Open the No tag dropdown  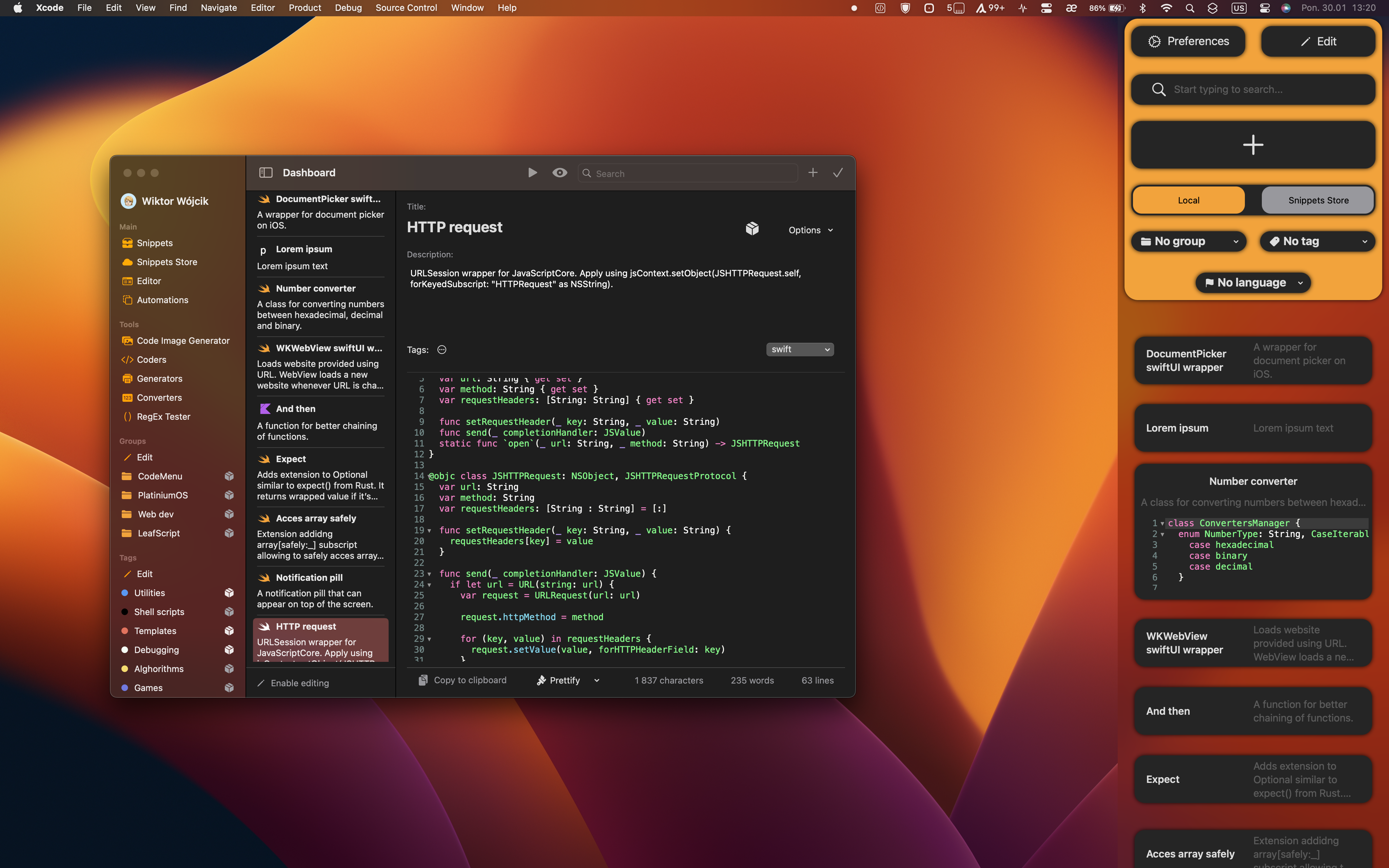pyautogui.click(x=1318, y=241)
